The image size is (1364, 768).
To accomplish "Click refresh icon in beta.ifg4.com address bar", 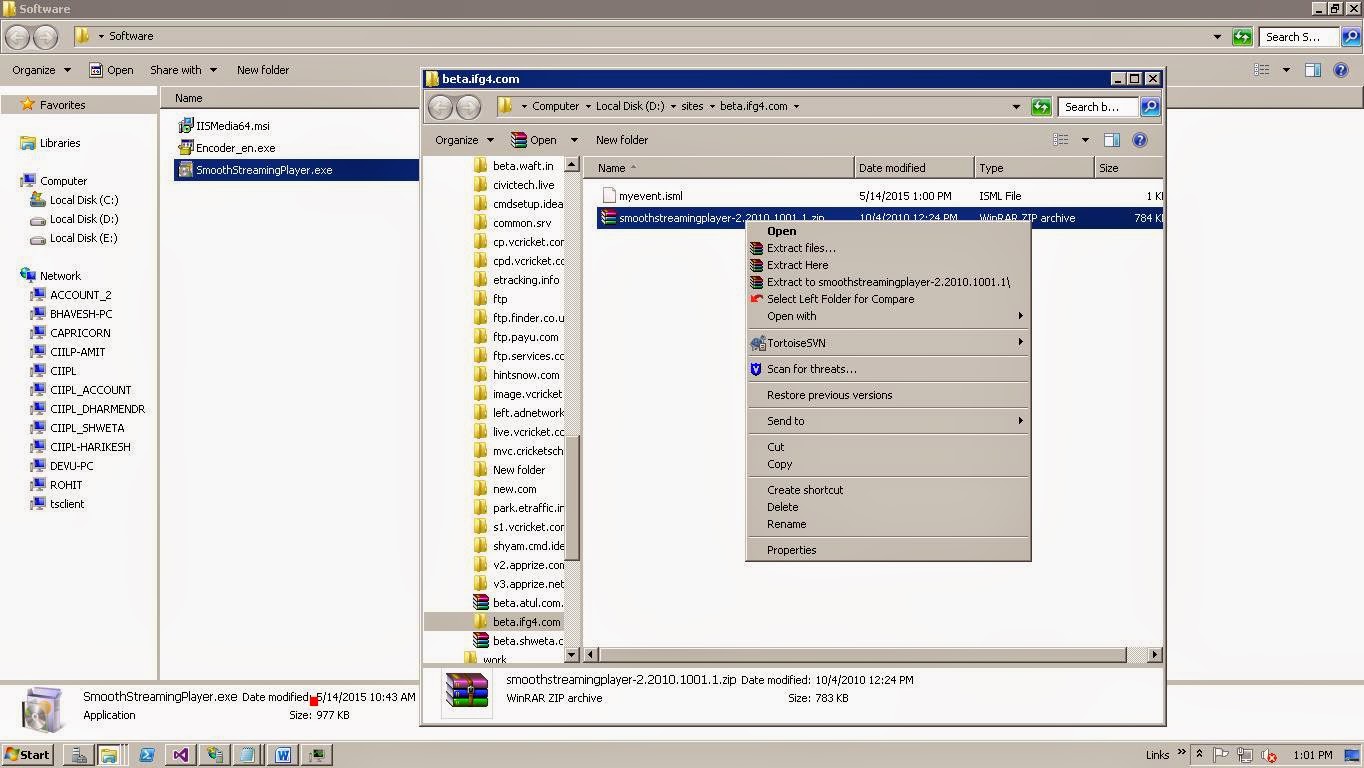I will click(1041, 106).
